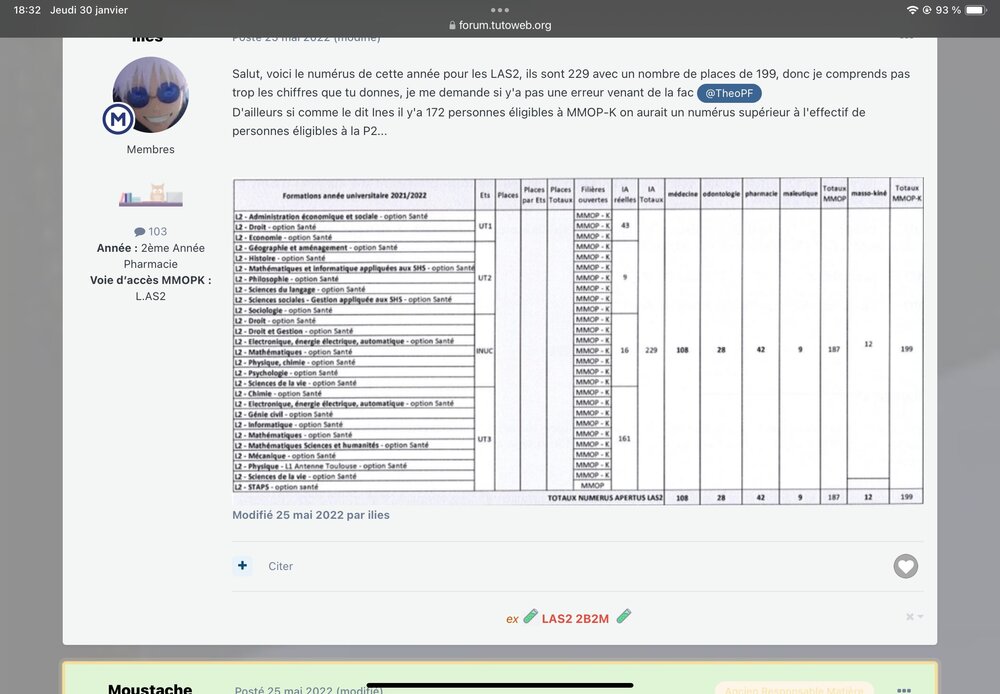Click the speech bubble post count icon
1000x694 pixels.
click(x=139, y=232)
